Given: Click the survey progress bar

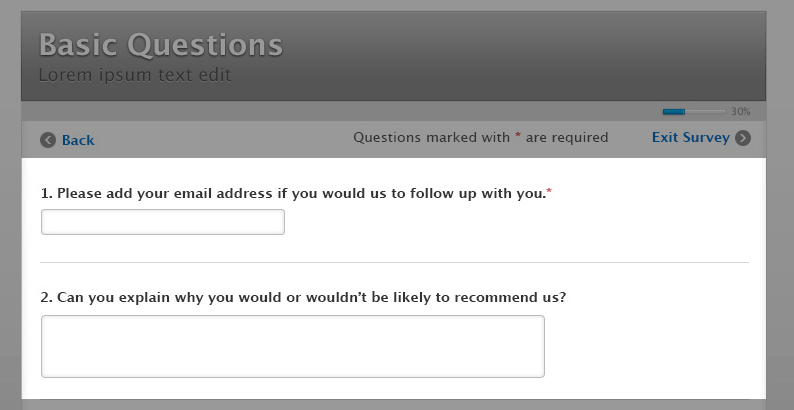Looking at the screenshot, I should (x=694, y=112).
